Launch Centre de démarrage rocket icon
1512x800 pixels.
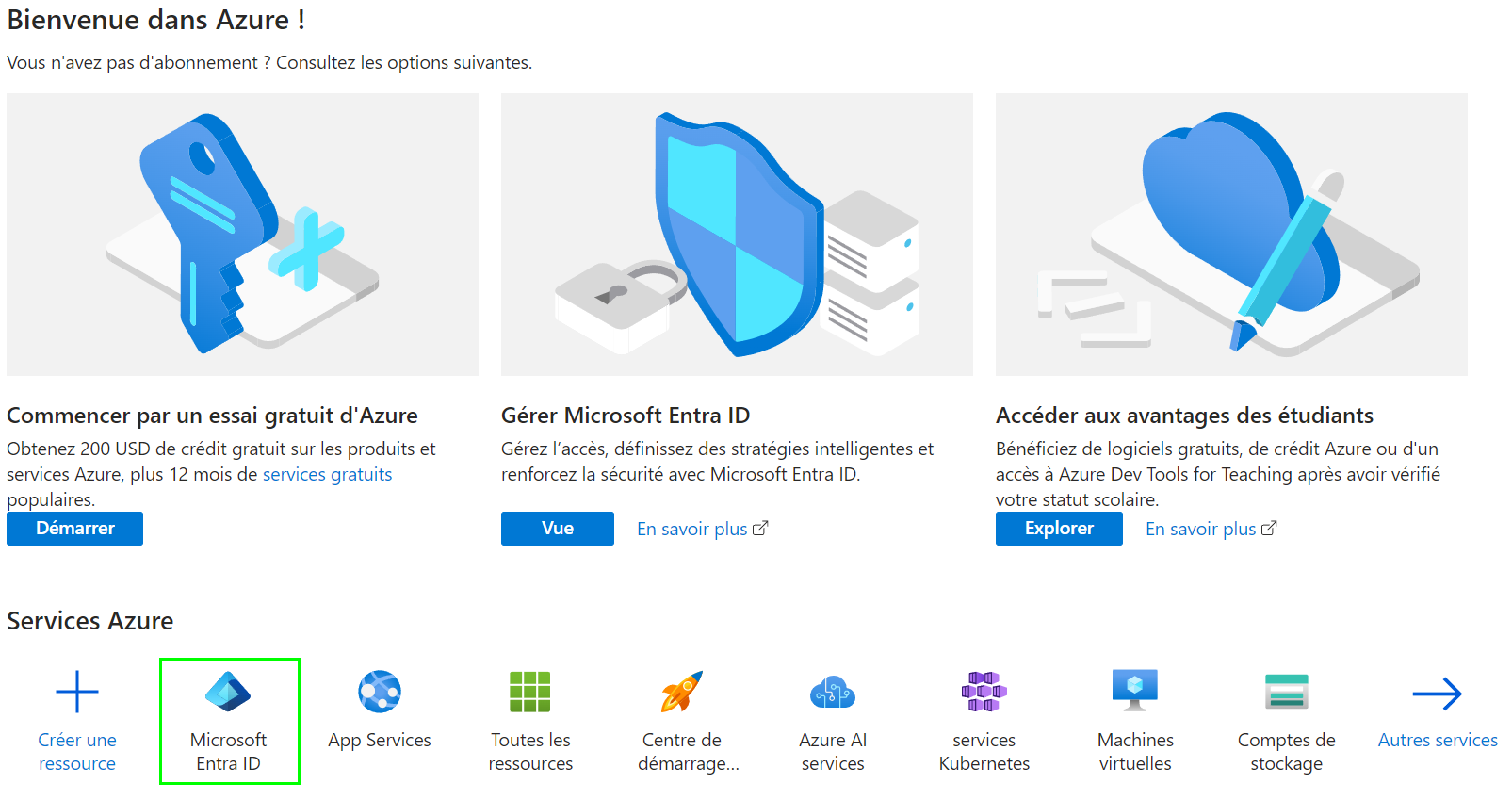pos(682,693)
